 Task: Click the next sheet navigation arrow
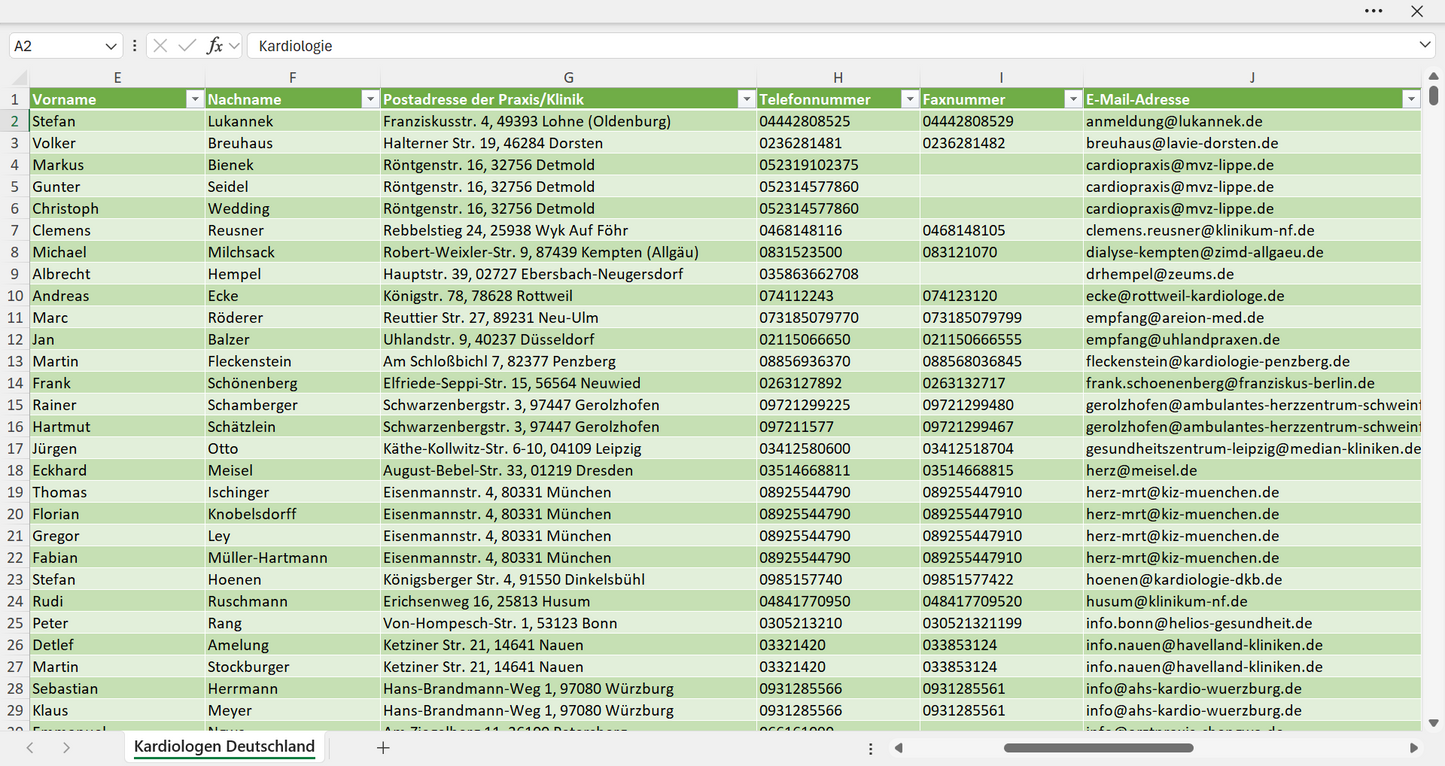pyautogui.click(x=66, y=747)
